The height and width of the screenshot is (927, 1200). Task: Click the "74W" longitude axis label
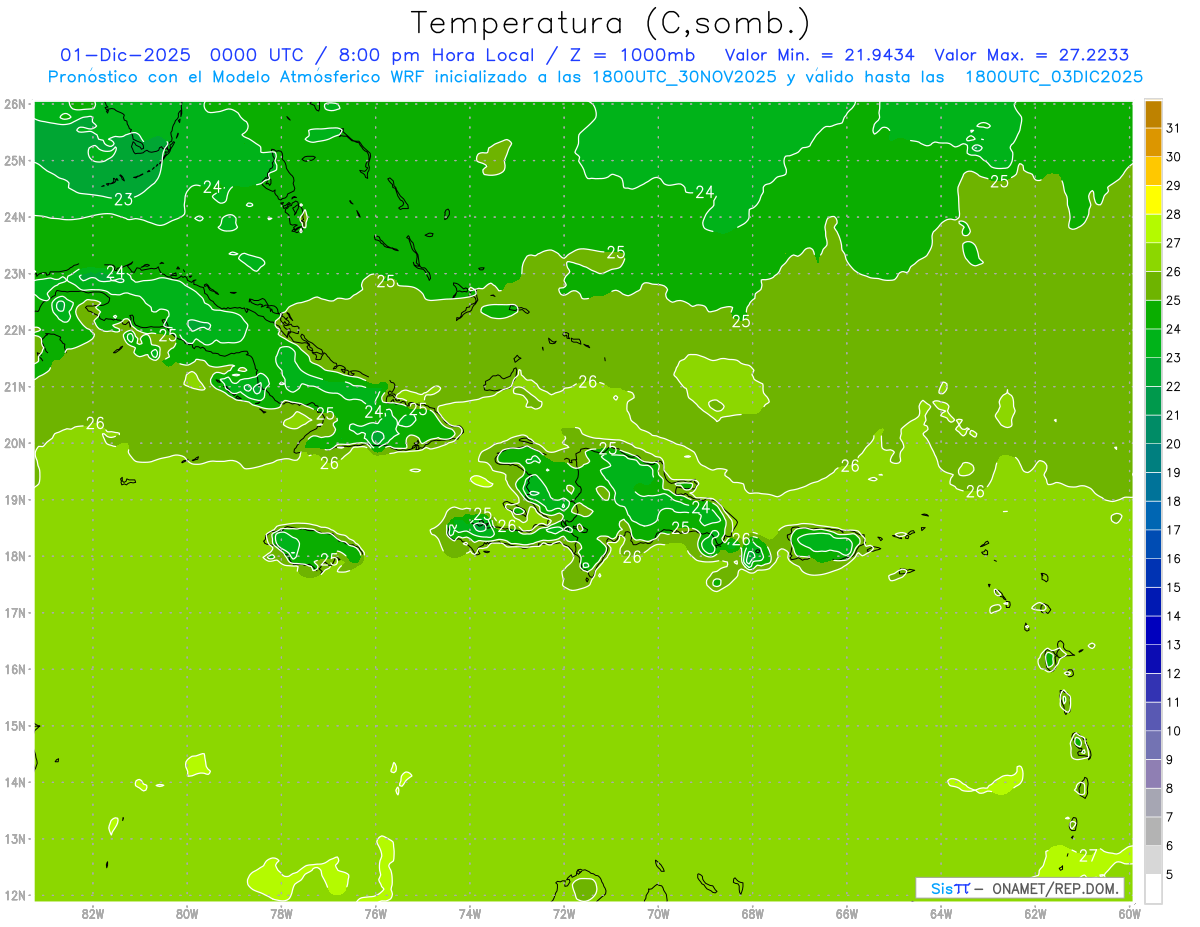469,913
